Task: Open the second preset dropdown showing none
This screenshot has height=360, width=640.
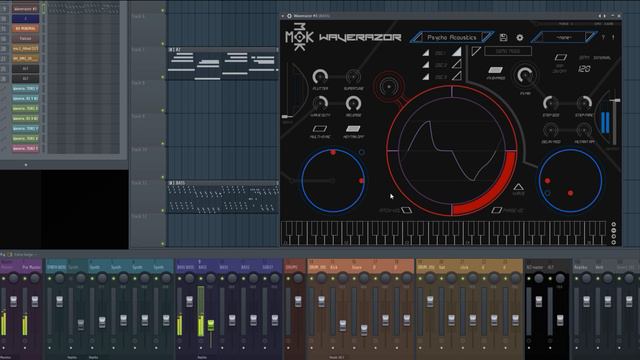Action: coord(564,38)
